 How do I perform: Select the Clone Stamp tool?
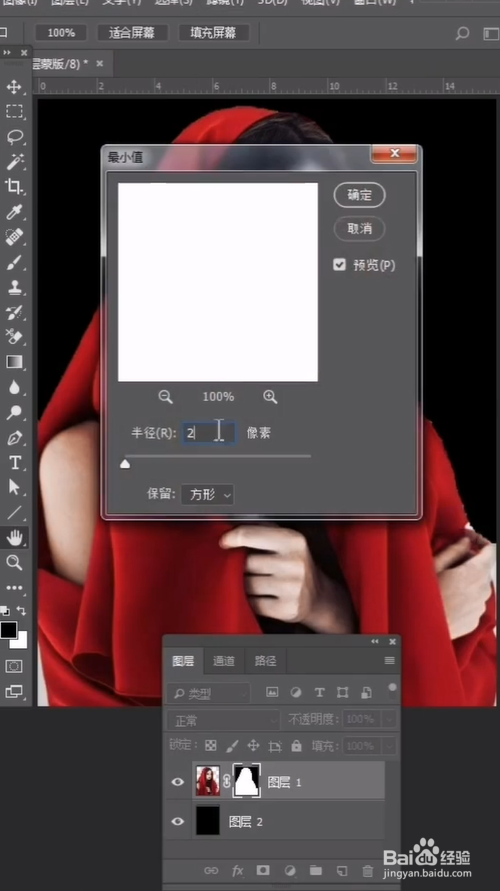click(14, 287)
